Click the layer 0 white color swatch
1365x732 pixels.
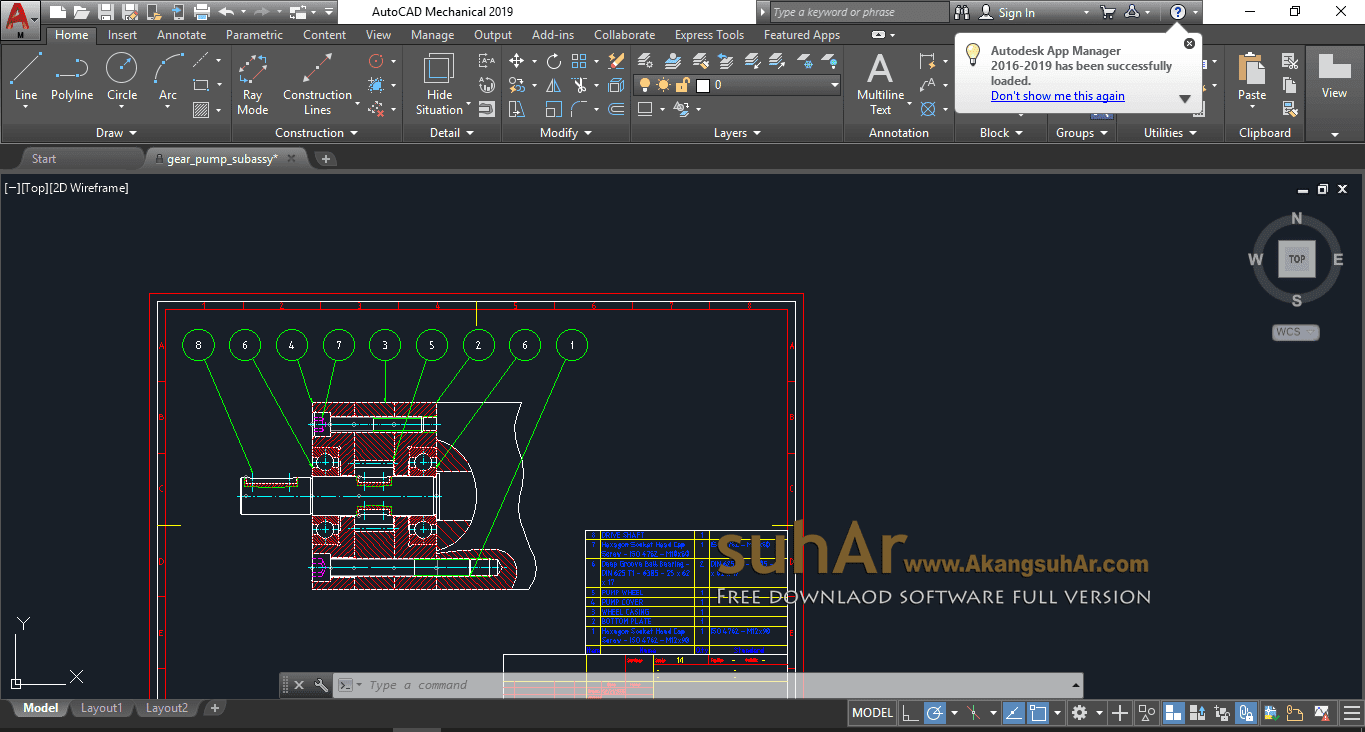(703, 85)
